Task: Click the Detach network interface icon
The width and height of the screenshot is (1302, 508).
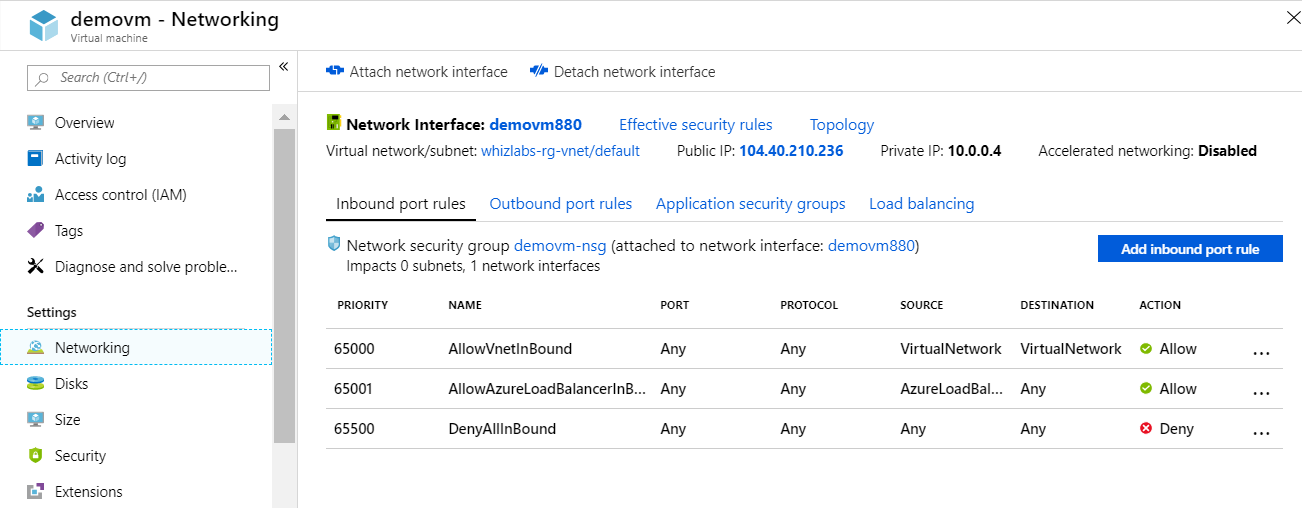Action: tap(539, 72)
